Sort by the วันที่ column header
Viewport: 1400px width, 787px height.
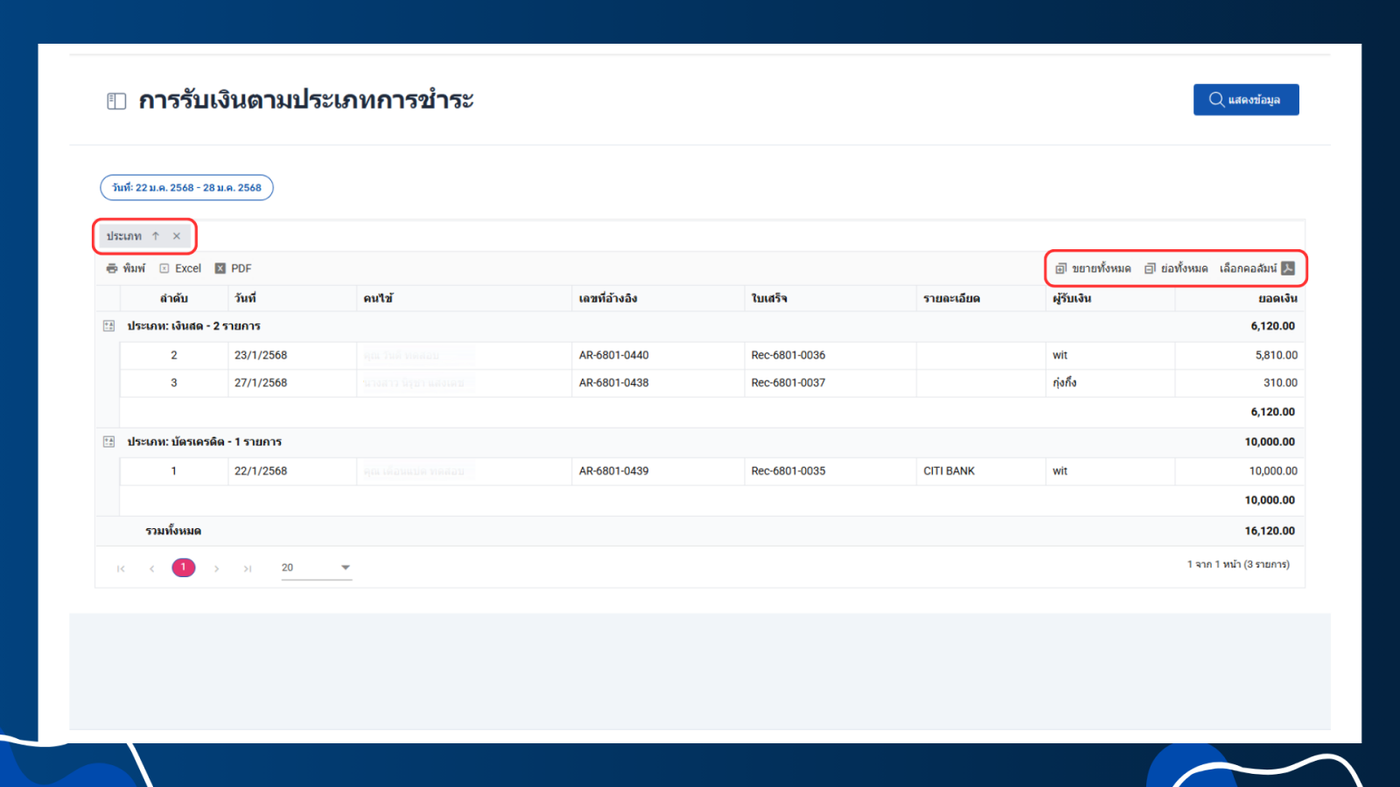[293, 298]
